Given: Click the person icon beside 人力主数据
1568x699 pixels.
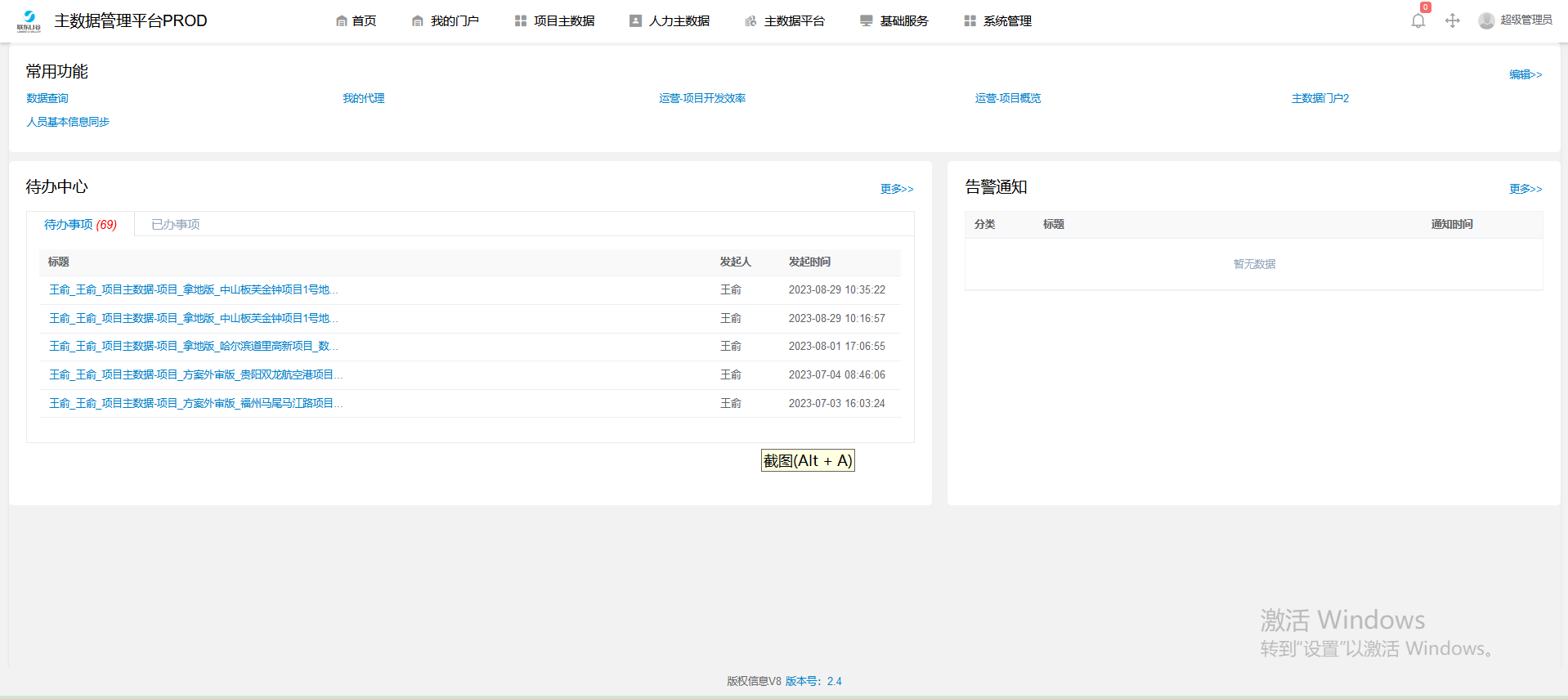Looking at the screenshot, I should click(x=635, y=21).
